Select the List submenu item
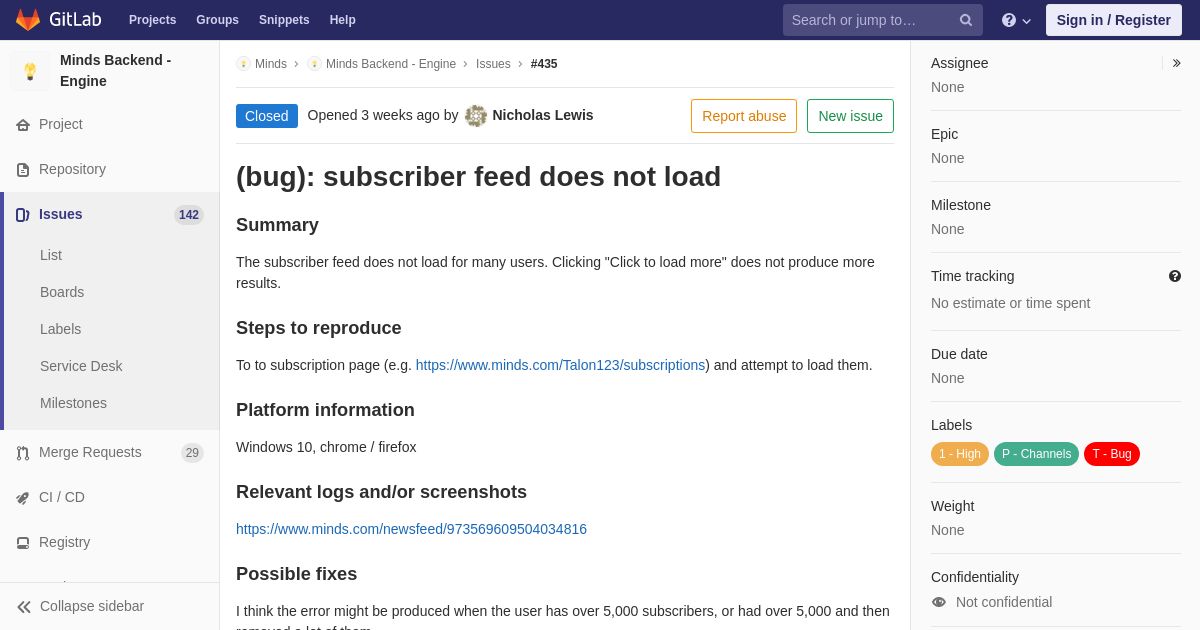1200x630 pixels. [51, 255]
